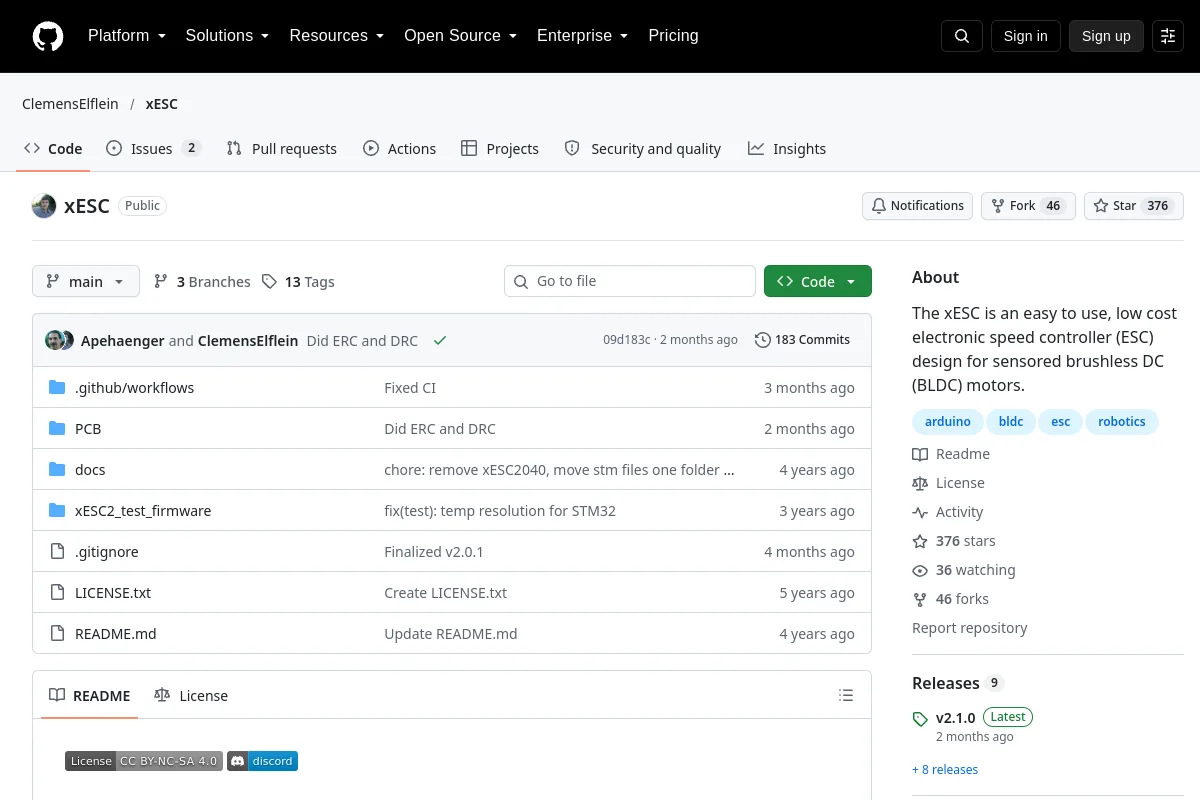Click the Notifications button

[918, 206]
